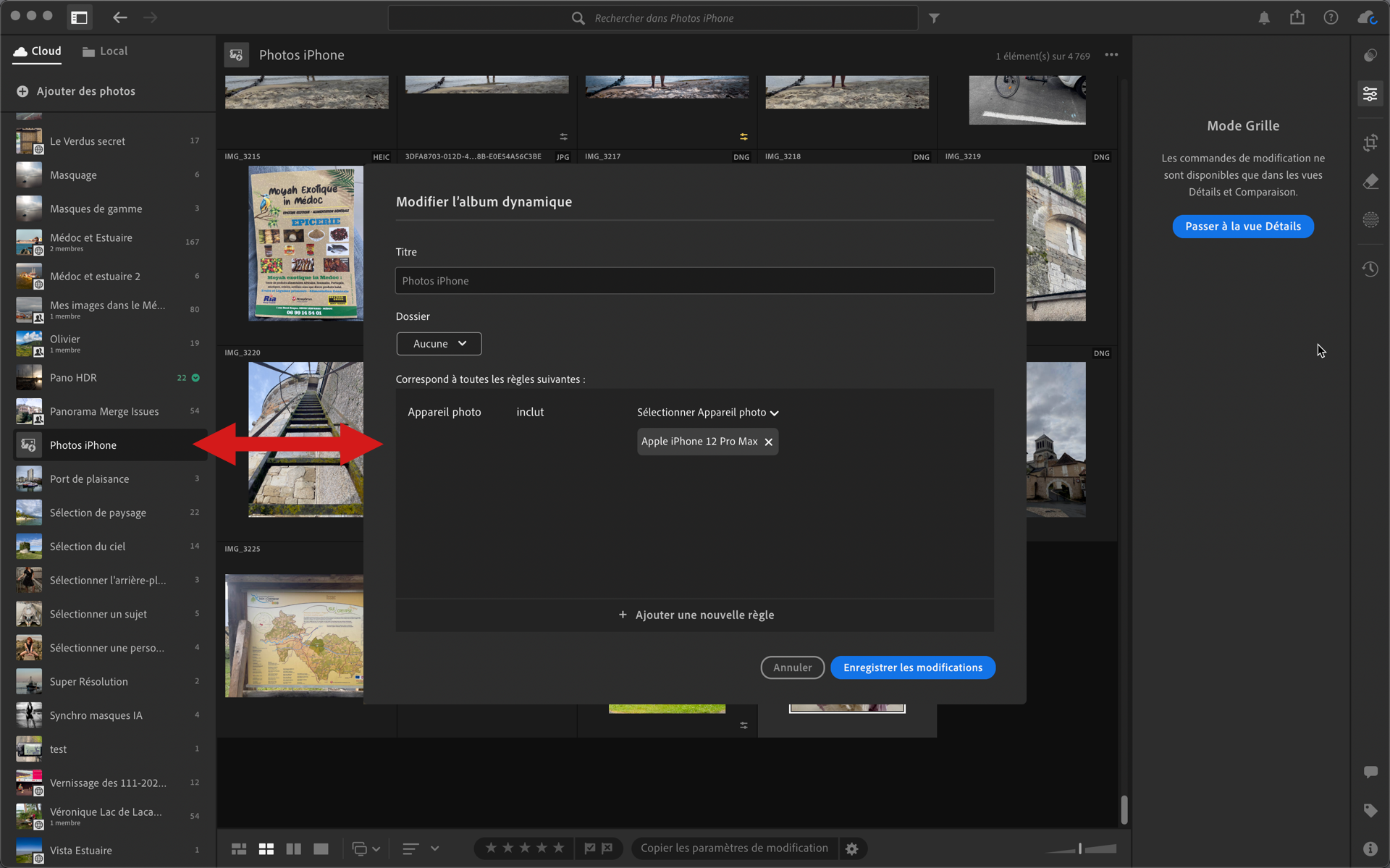Switch to square grid view
This screenshot has width=1390, height=868.
[x=266, y=848]
